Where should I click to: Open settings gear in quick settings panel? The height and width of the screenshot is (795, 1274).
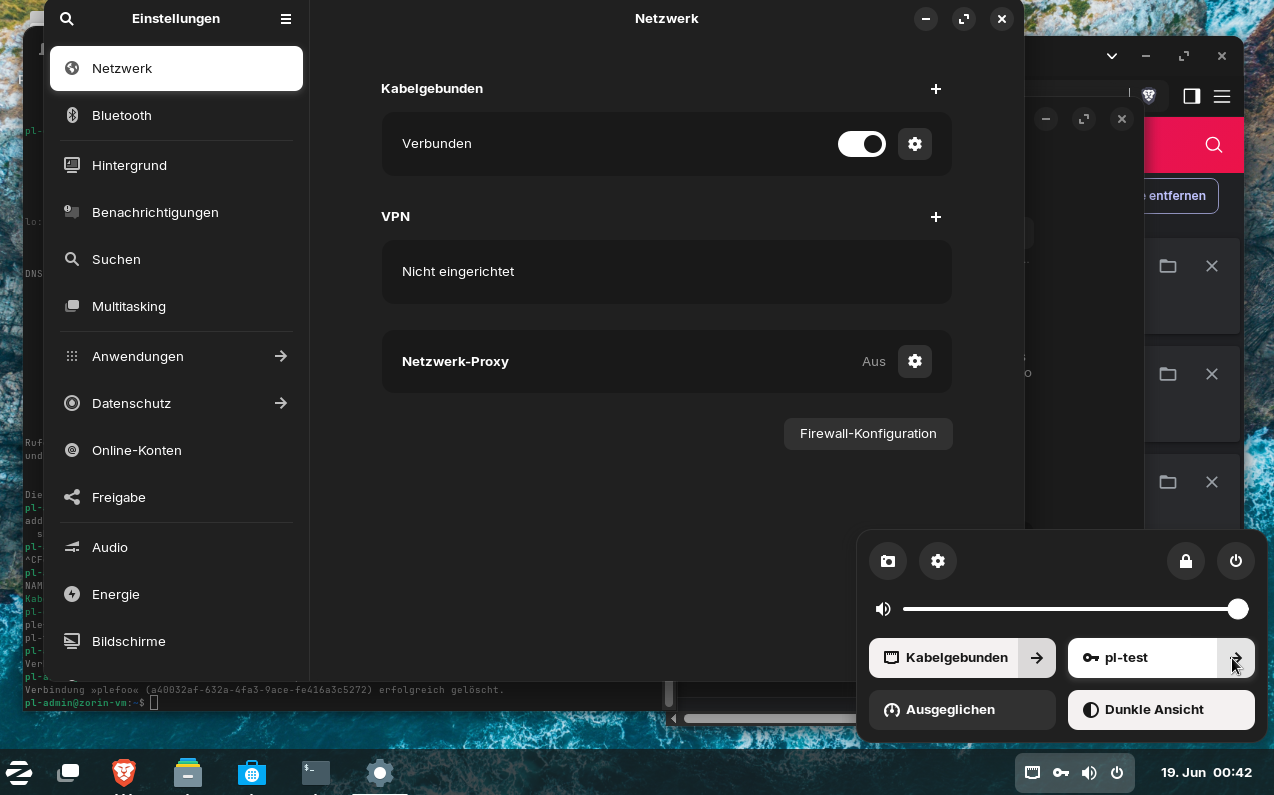pos(937,561)
